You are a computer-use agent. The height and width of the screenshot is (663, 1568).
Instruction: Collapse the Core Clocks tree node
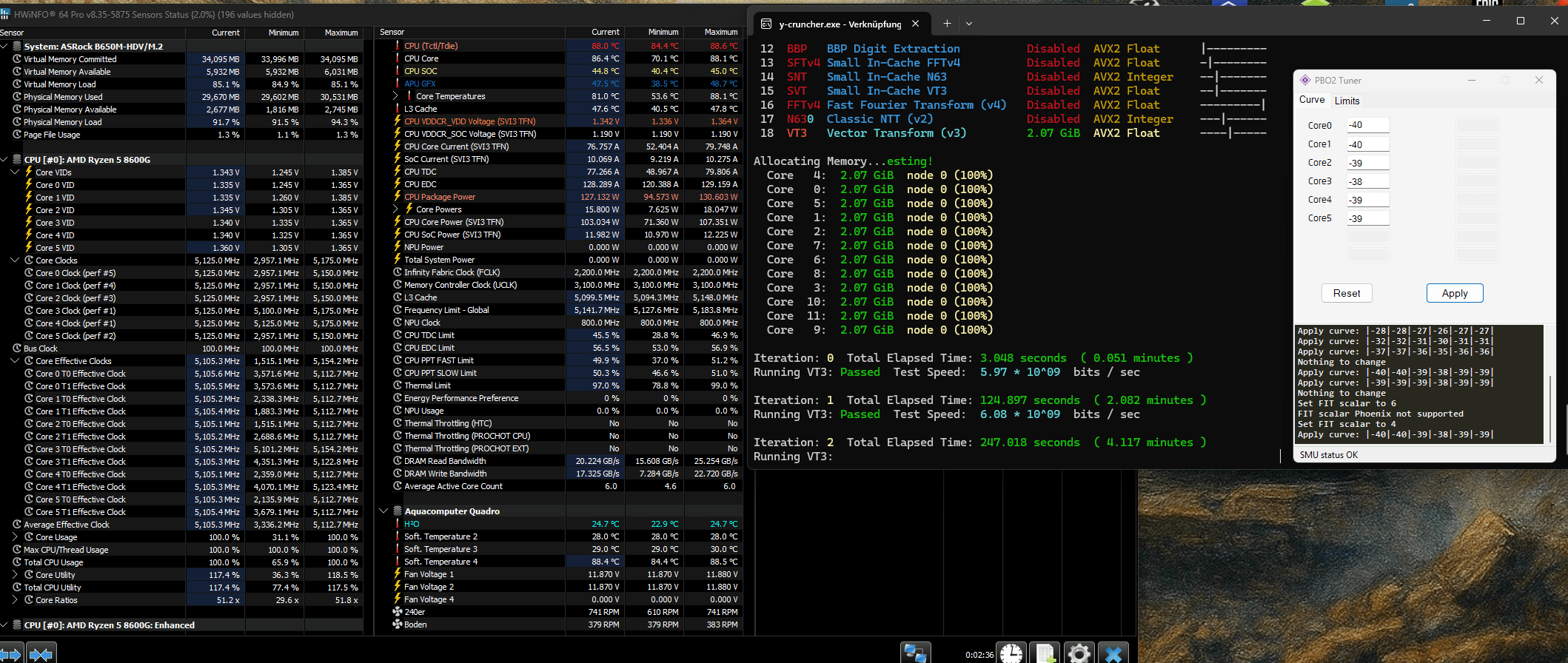click(x=15, y=260)
